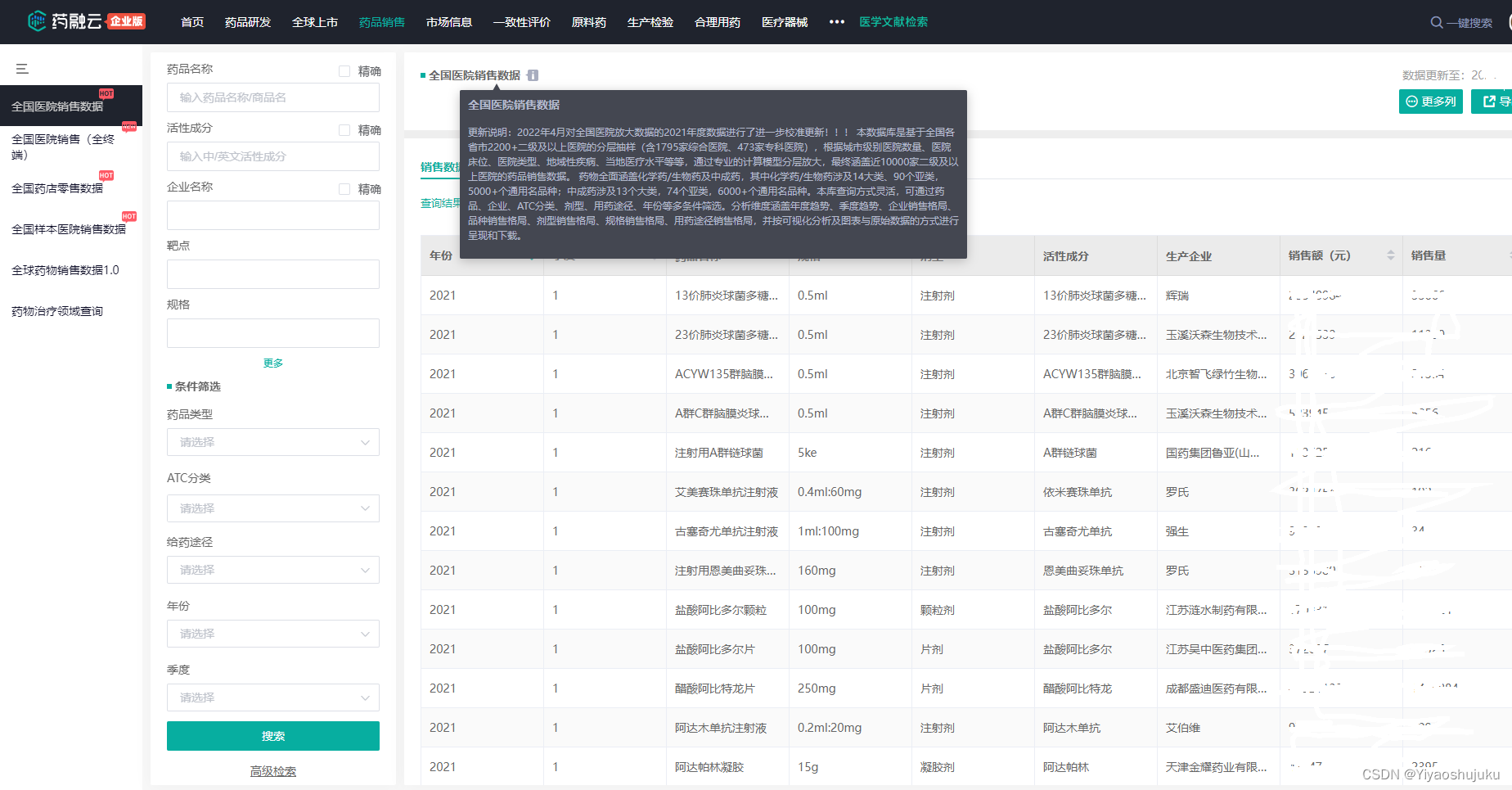The height and width of the screenshot is (790, 1512).
Task: Open 市场信息 menu
Action: [x=449, y=22]
